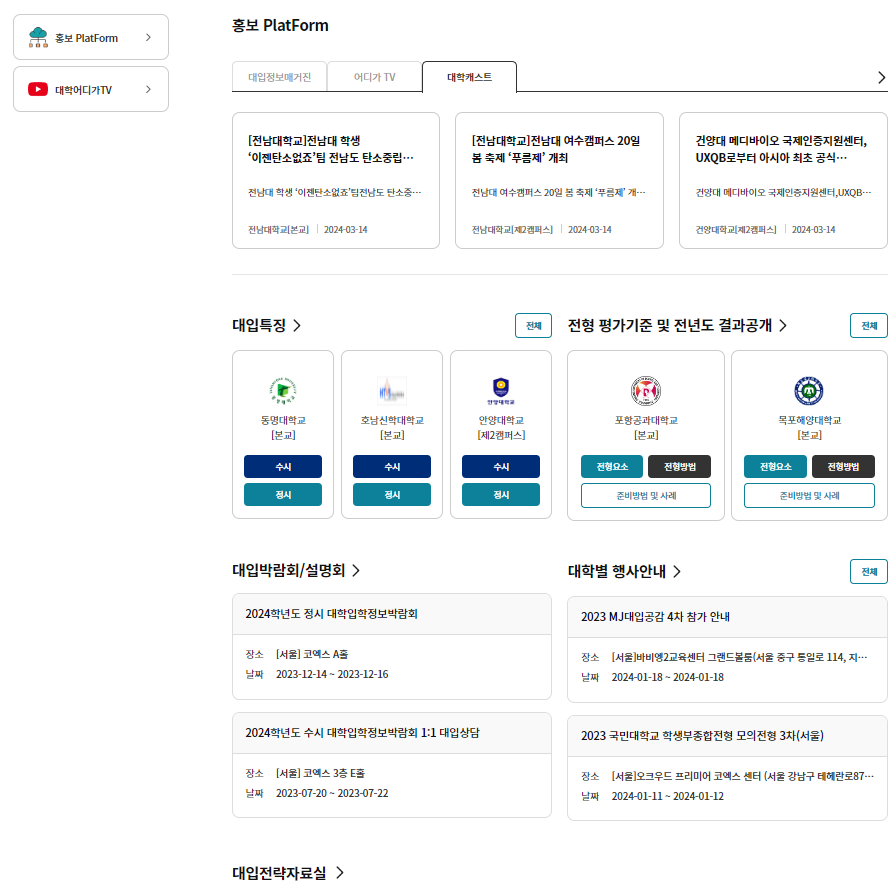Screen dimensions: 891x886
Task: Expand the 대학어디가TV sidebar chevron
Action: tap(148, 89)
